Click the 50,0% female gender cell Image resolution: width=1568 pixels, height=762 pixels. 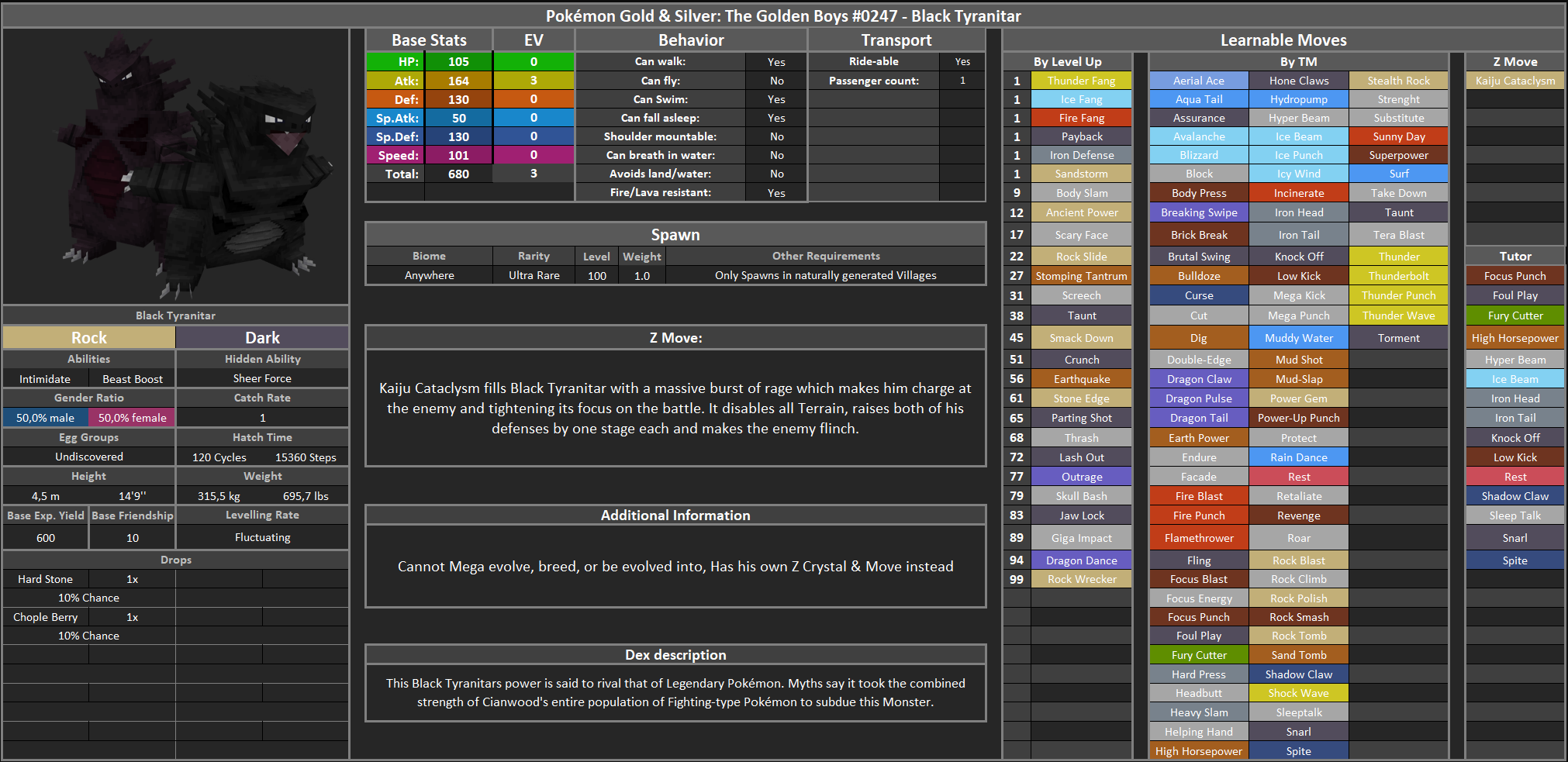[133, 417]
